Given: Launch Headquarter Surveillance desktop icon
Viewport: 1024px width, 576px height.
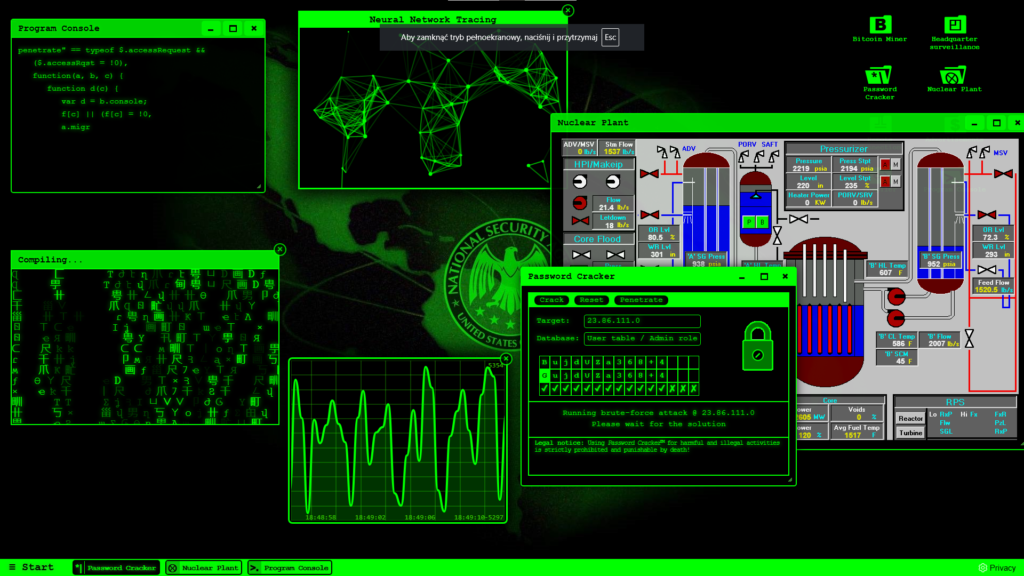Looking at the screenshot, I should click(955, 25).
